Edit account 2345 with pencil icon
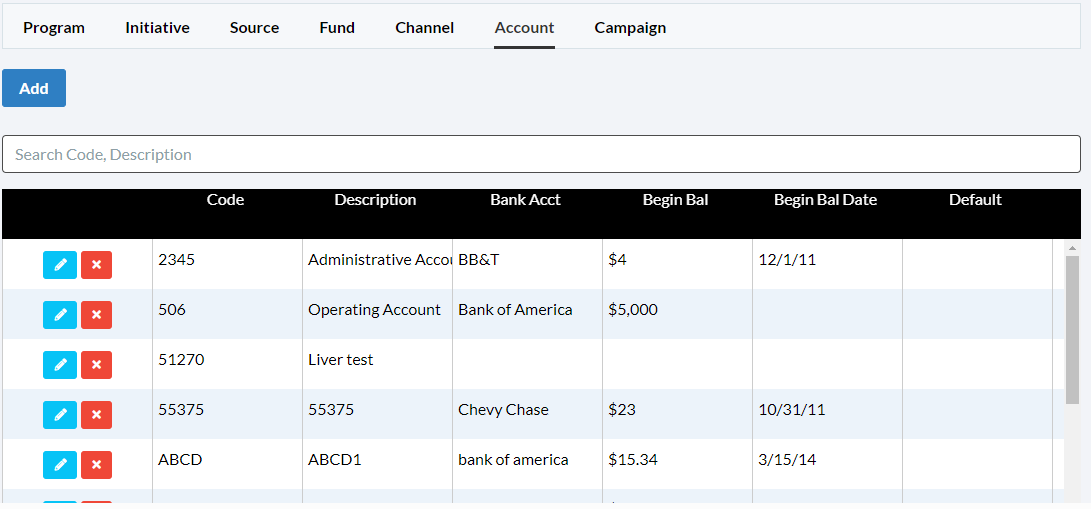This screenshot has height=509, width=1091. pos(60,265)
